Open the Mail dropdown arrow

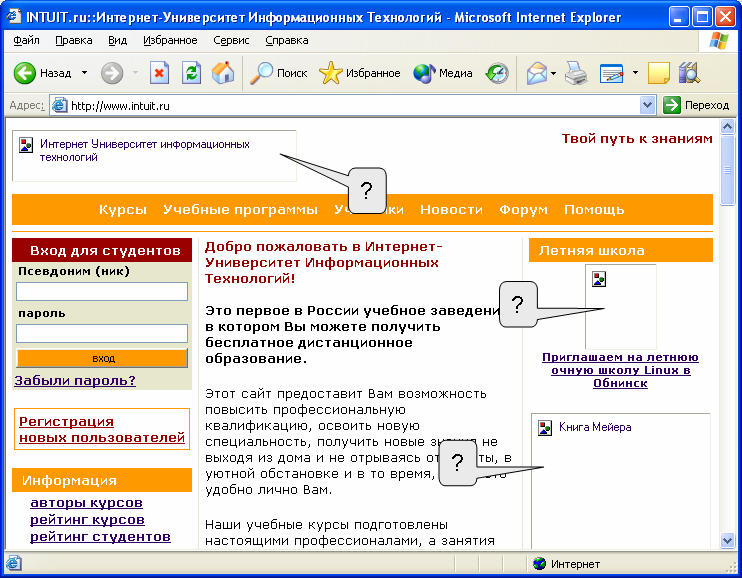click(x=553, y=73)
